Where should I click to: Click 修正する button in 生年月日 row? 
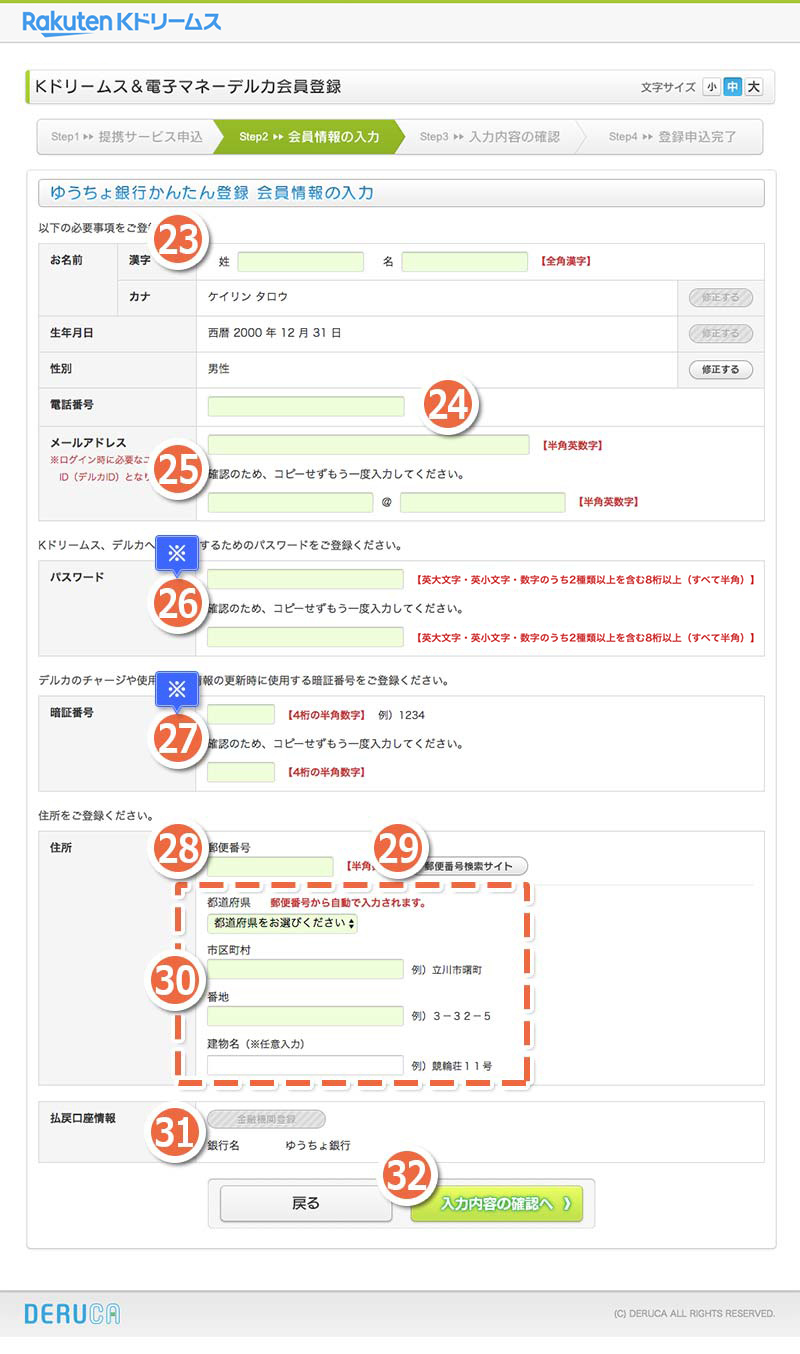tap(720, 333)
